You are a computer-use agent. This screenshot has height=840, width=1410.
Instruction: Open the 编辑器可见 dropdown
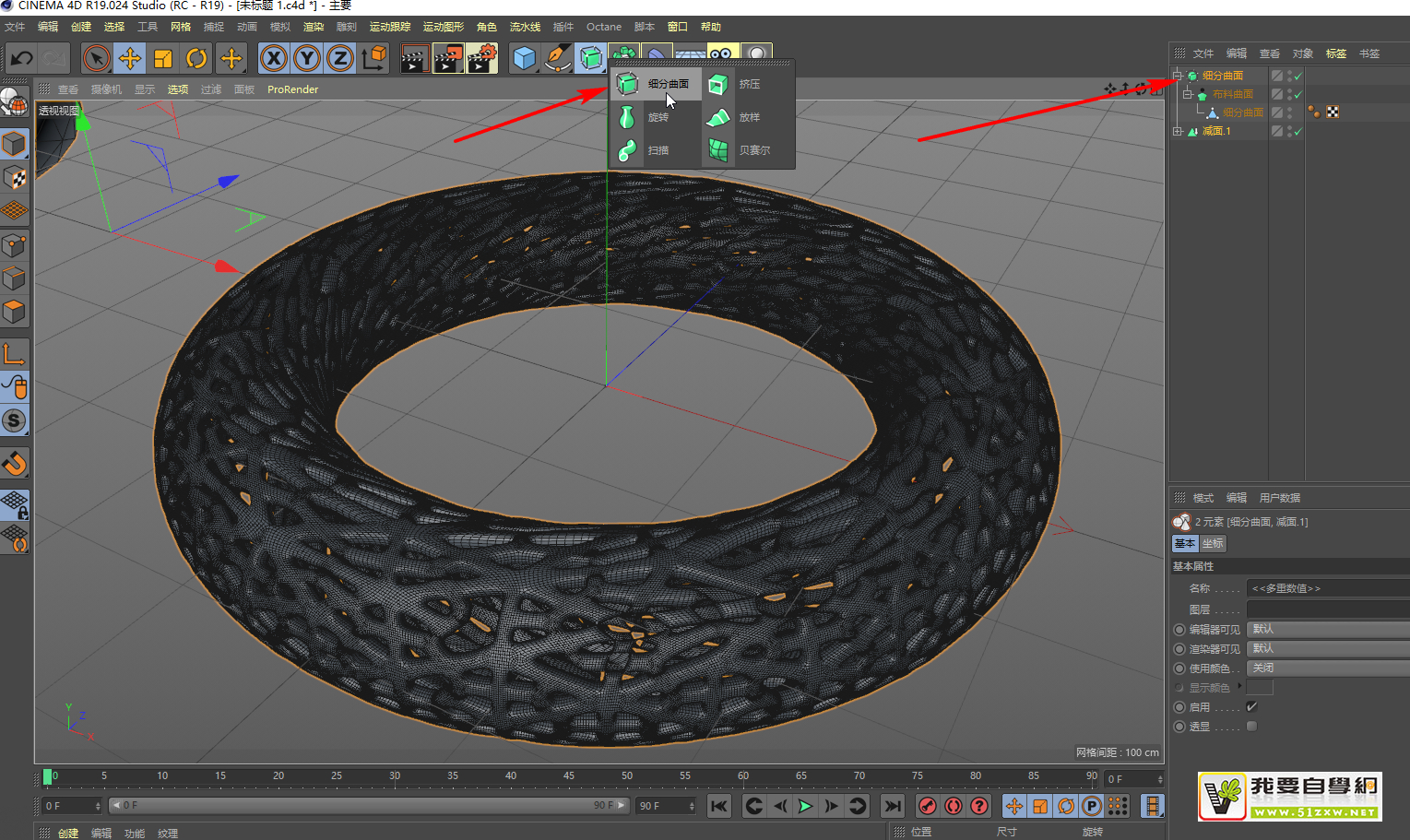pyautogui.click(x=1328, y=629)
